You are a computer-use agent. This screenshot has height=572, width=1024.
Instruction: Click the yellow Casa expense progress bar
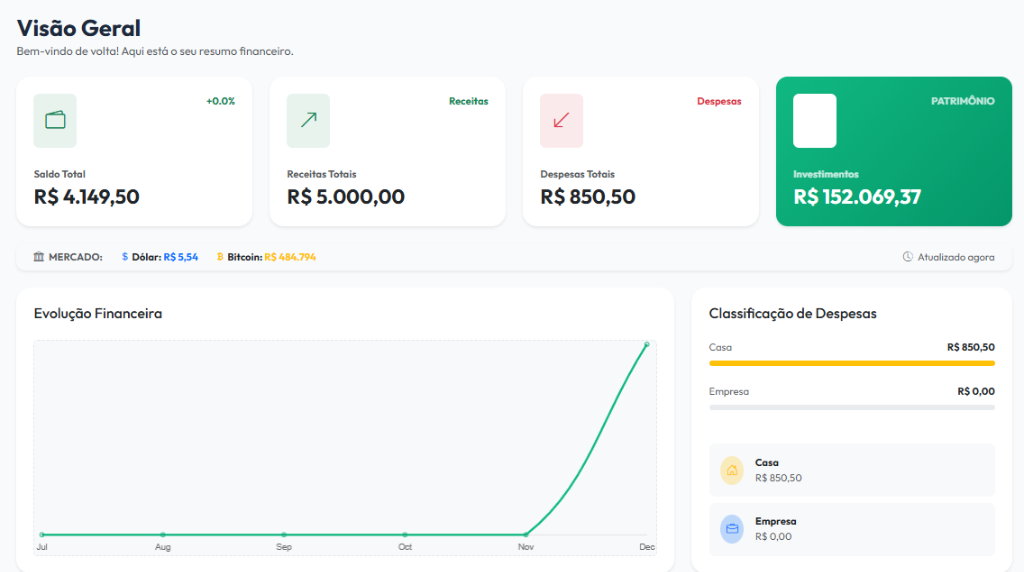(852, 363)
